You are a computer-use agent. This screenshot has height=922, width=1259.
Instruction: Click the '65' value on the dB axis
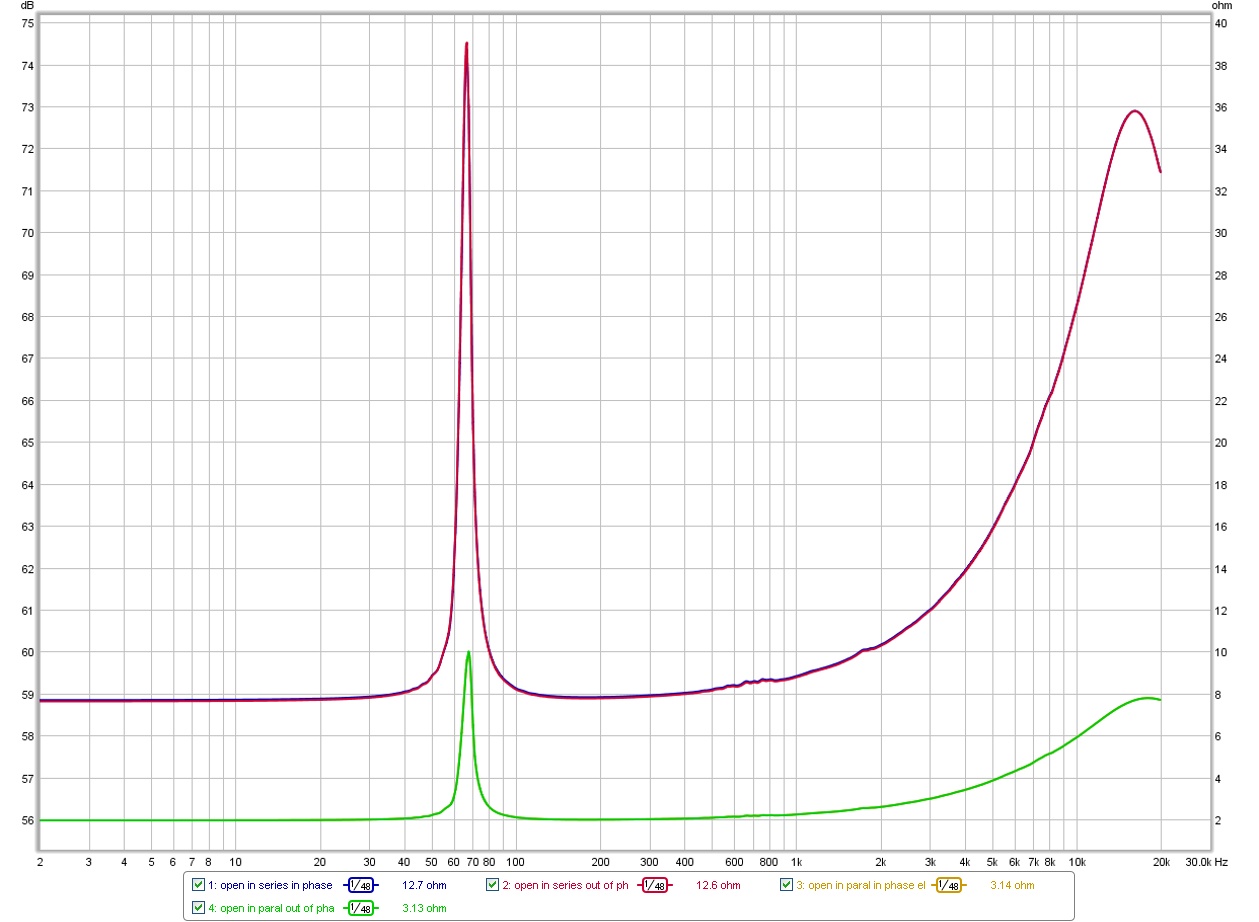tap(27, 443)
